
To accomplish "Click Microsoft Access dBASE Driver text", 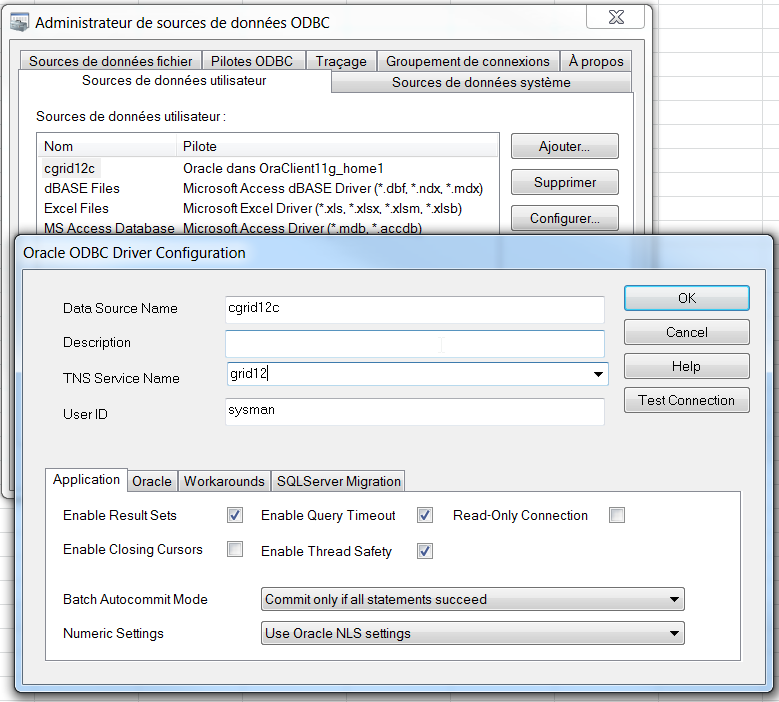I will click(x=333, y=188).
